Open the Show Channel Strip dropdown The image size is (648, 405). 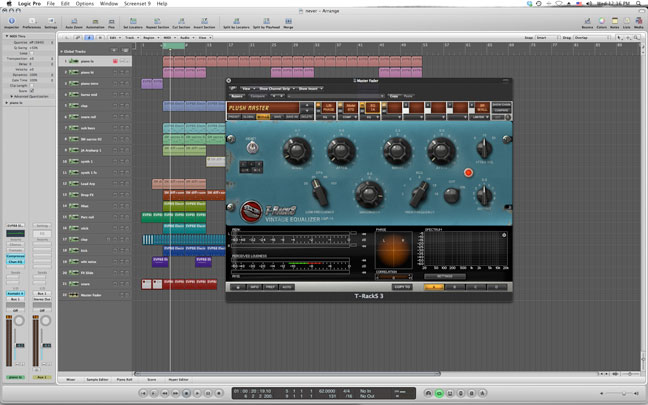(x=276, y=88)
